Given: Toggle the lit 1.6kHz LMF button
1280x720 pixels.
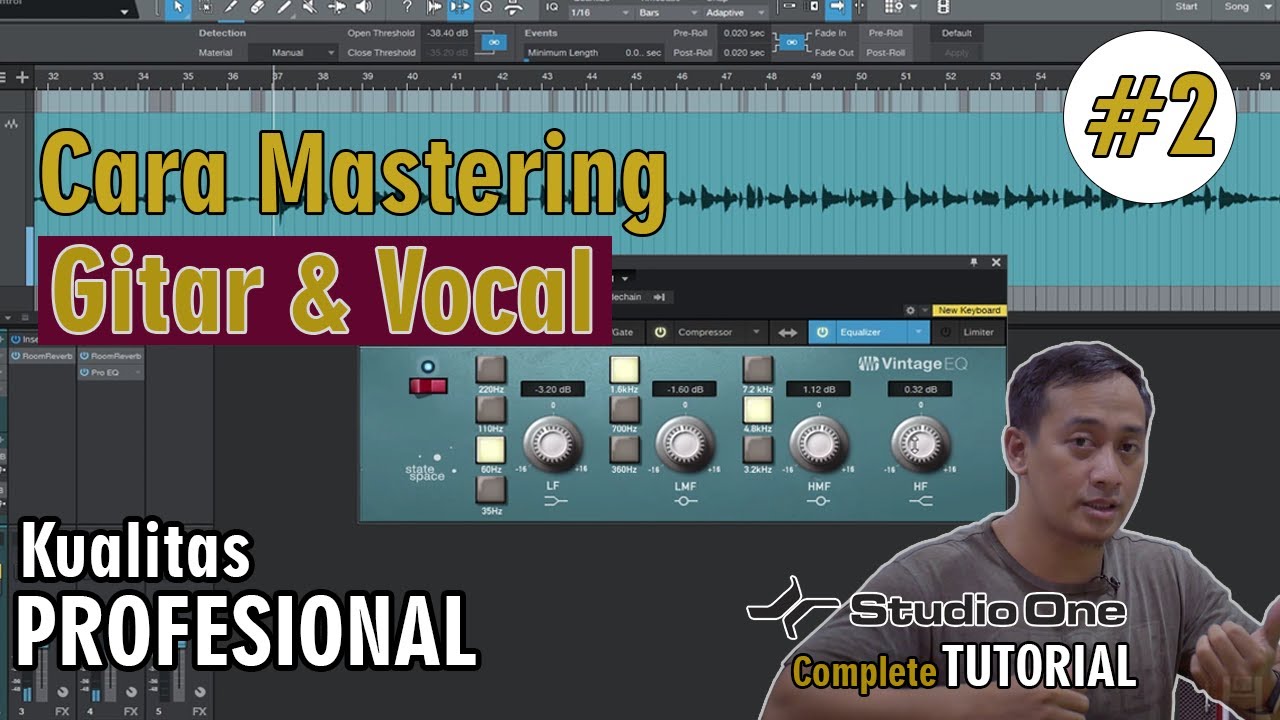Looking at the screenshot, I should click(624, 371).
